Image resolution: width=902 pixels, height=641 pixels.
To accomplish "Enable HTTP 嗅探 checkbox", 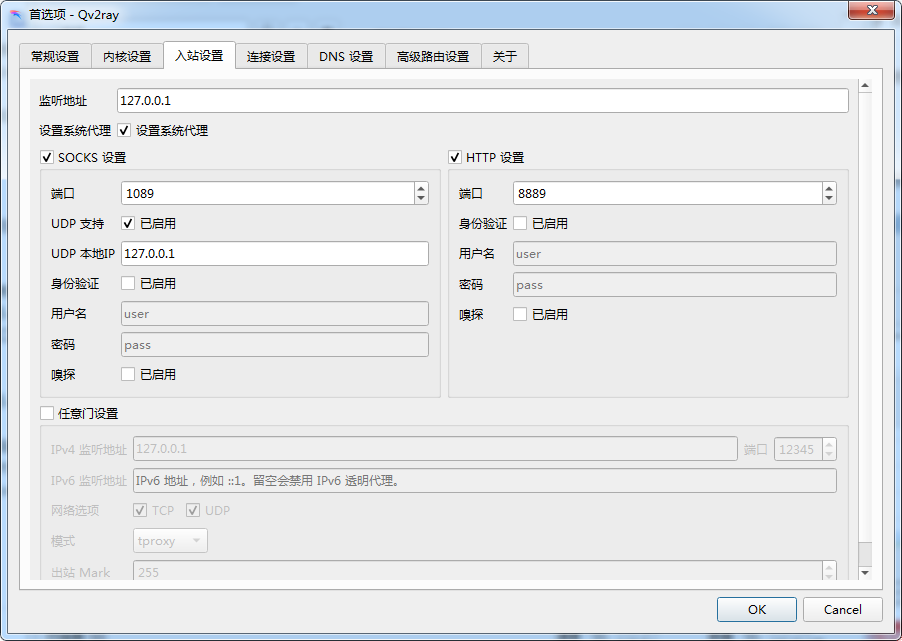I will pos(520,314).
